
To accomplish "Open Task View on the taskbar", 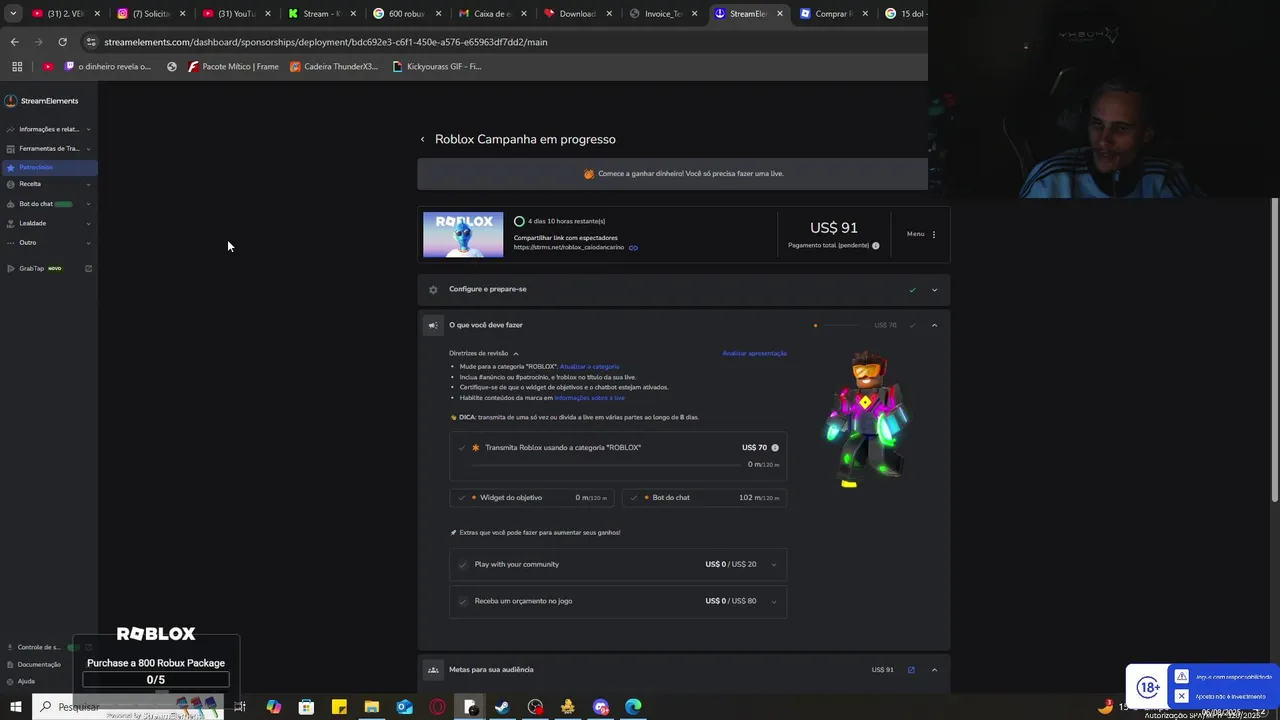I will 240,707.
